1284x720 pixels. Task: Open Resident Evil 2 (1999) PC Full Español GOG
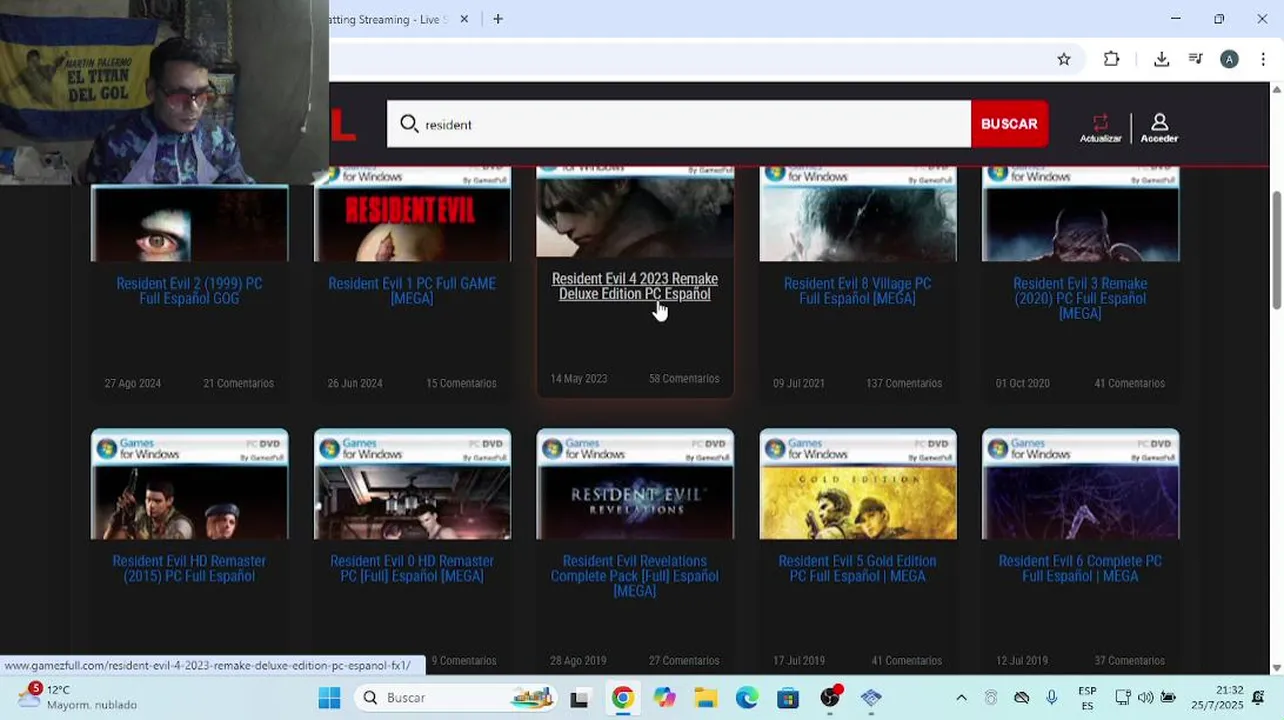tap(189, 291)
